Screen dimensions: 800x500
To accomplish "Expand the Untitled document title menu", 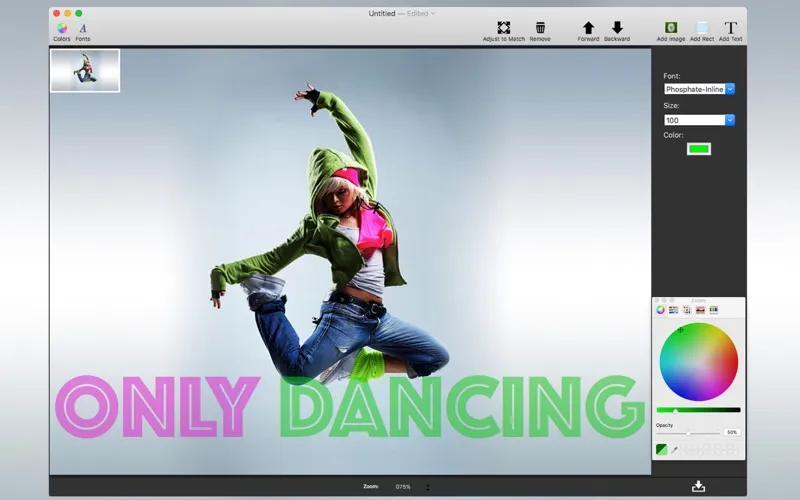I will [x=433, y=13].
